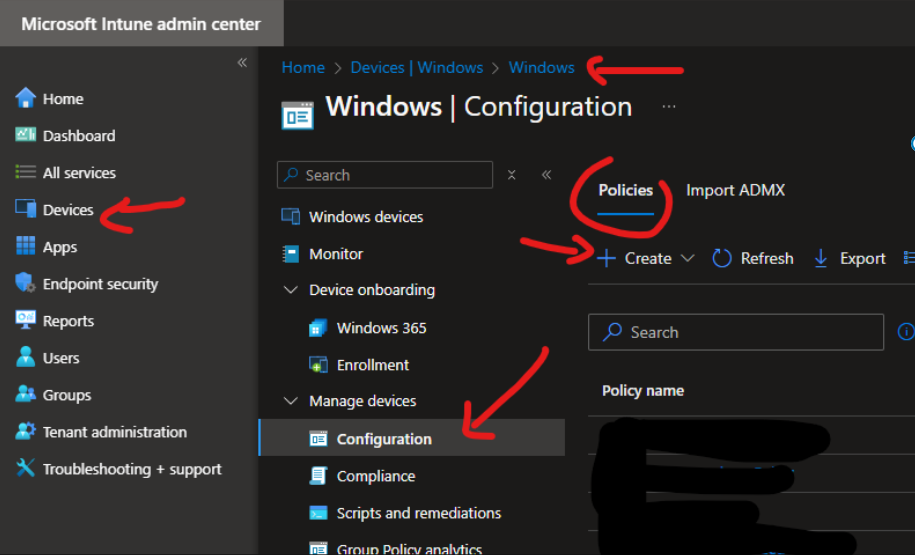
Task: Clear the blade search with X icon
Action: point(511,175)
